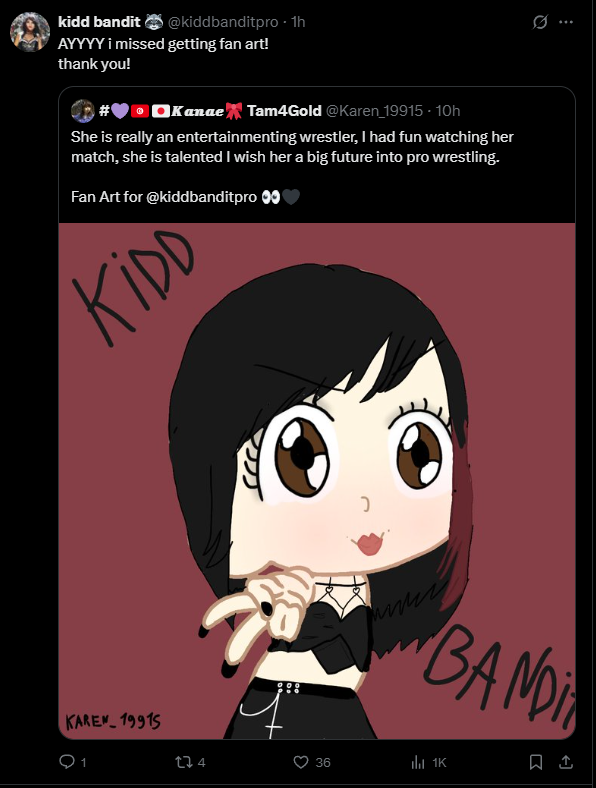Image resolution: width=596 pixels, height=788 pixels.
Task: Open kidd bandit's profile avatar
Action: pyautogui.click(x=30, y=32)
